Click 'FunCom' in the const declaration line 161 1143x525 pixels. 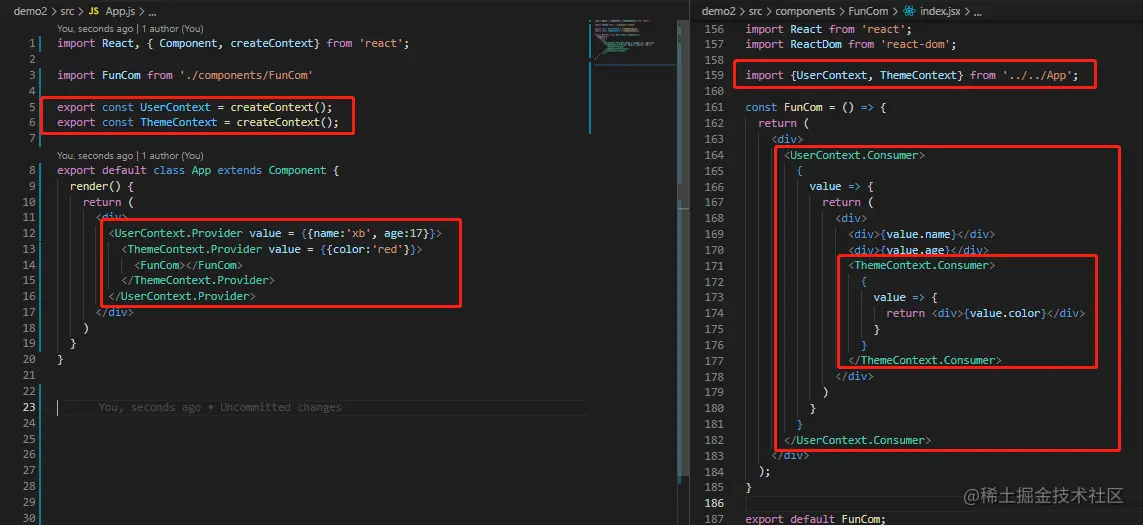pyautogui.click(x=803, y=107)
